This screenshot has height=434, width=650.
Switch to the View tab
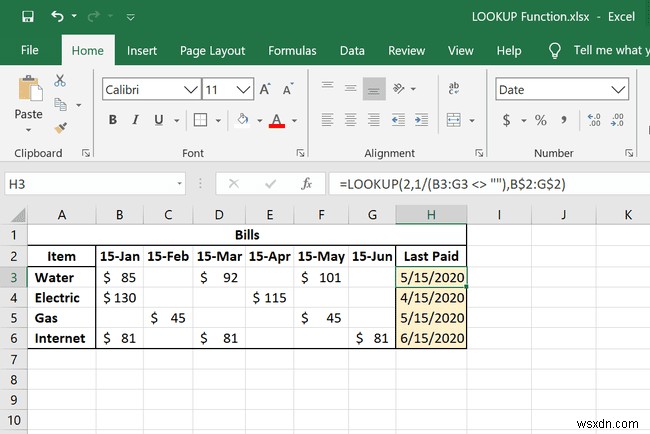pyautogui.click(x=461, y=51)
